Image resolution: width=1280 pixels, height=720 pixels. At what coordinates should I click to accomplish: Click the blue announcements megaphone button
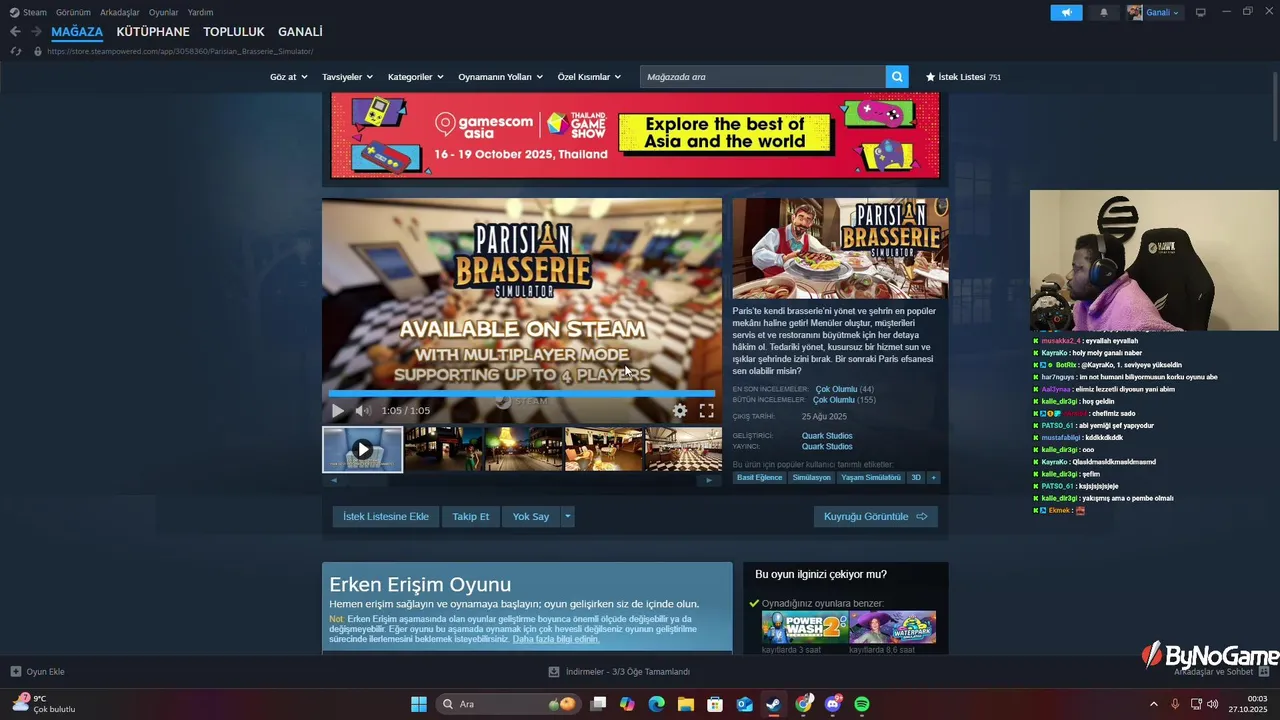click(1066, 12)
